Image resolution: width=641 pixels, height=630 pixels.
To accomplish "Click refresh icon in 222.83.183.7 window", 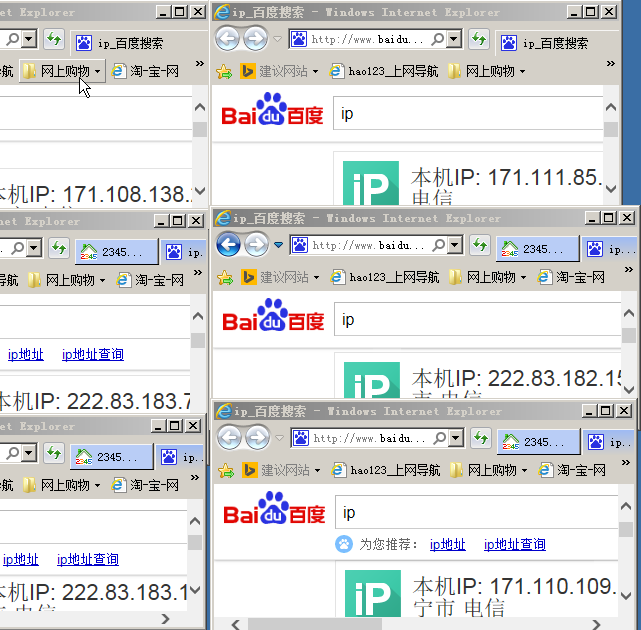I will click(59, 248).
